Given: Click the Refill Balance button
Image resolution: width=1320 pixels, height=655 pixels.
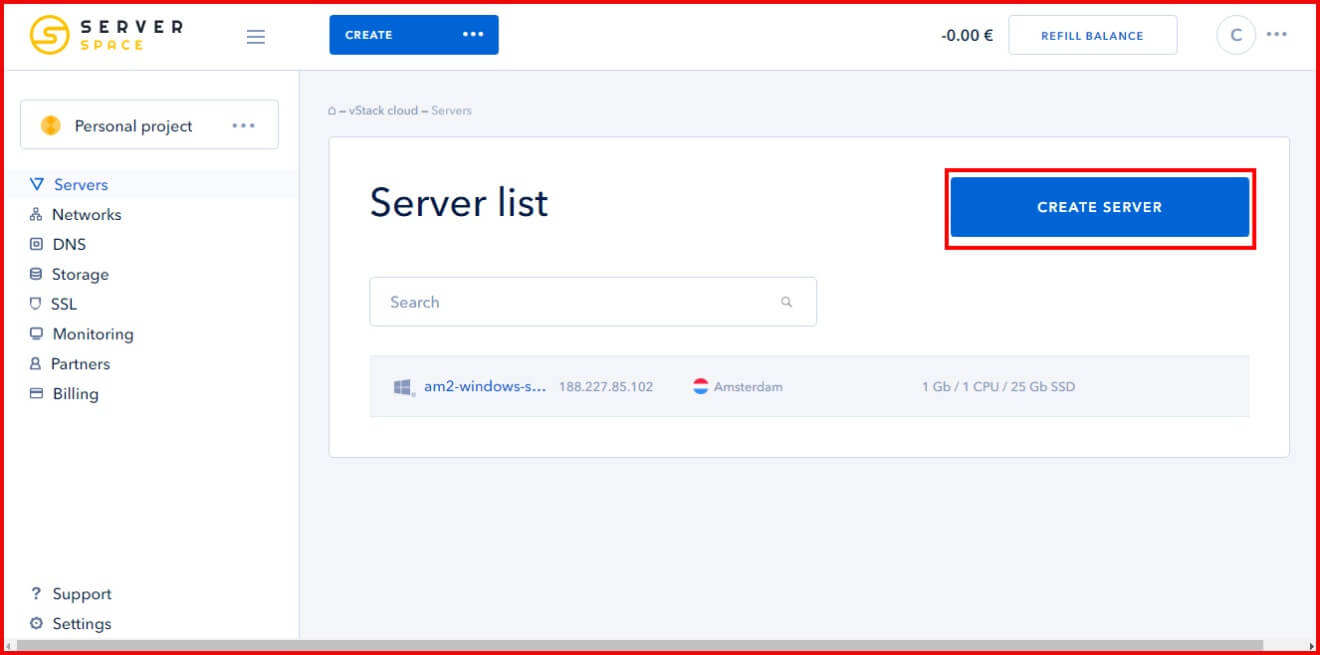Looking at the screenshot, I should pos(1092,35).
